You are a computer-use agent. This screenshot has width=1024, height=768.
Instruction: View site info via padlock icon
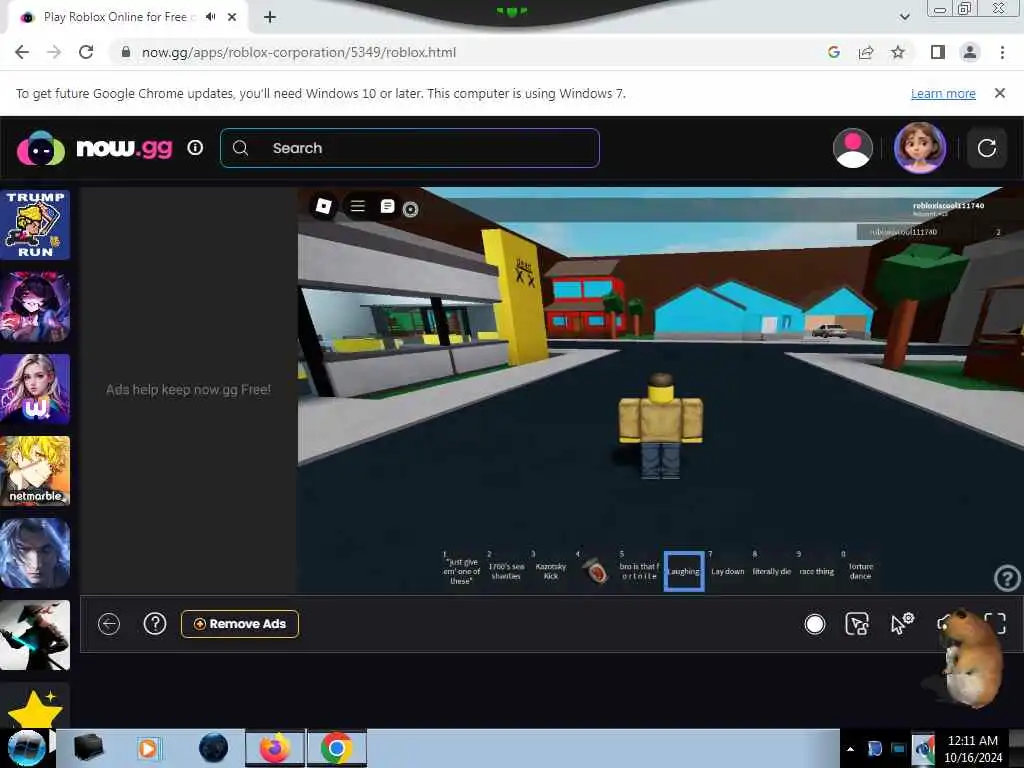(x=125, y=52)
